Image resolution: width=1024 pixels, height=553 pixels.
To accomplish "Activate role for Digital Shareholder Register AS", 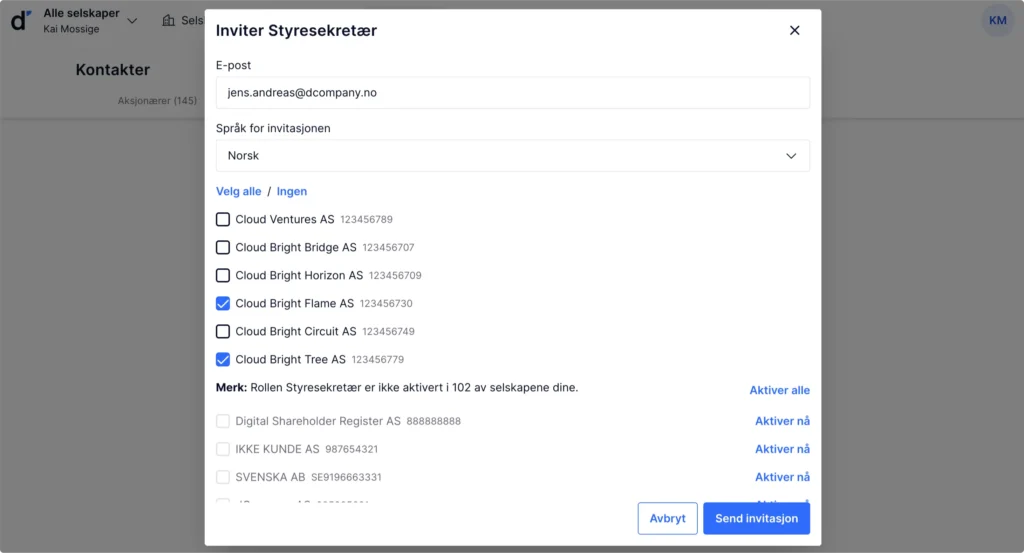I will [782, 421].
